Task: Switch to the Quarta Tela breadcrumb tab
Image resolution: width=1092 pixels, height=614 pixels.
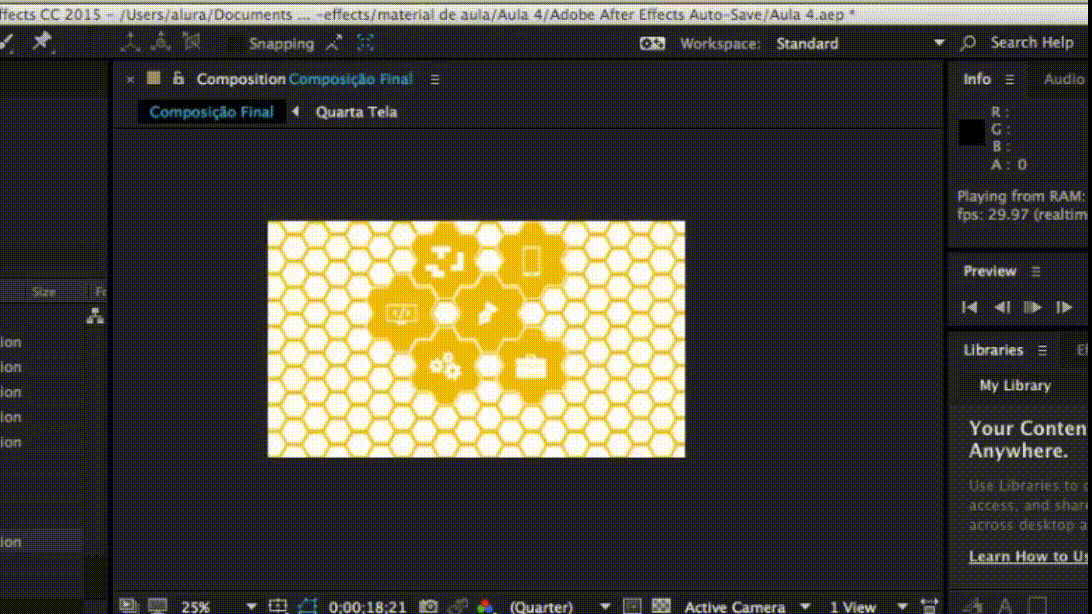Action: (356, 112)
